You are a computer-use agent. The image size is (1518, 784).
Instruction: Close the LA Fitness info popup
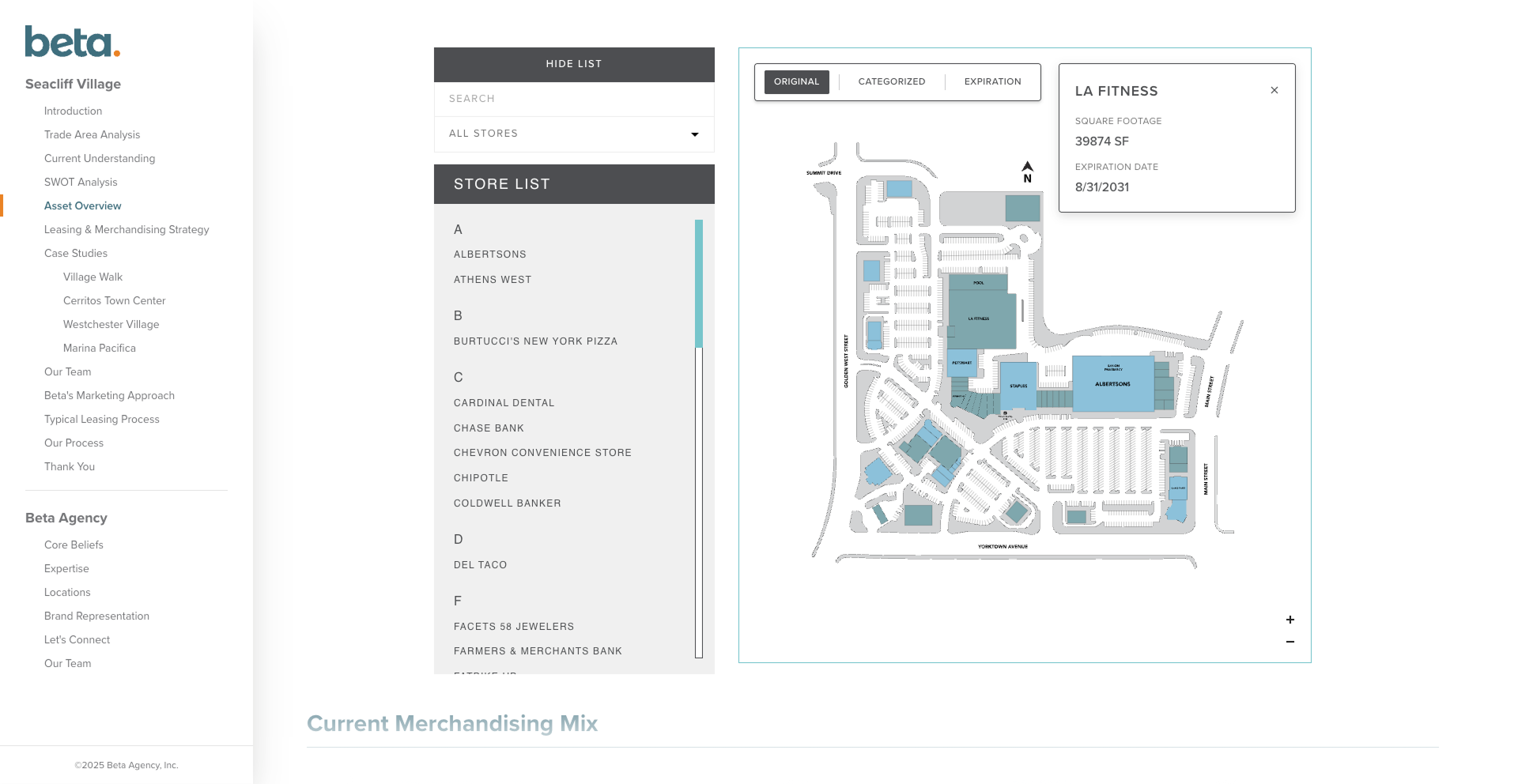(1274, 90)
